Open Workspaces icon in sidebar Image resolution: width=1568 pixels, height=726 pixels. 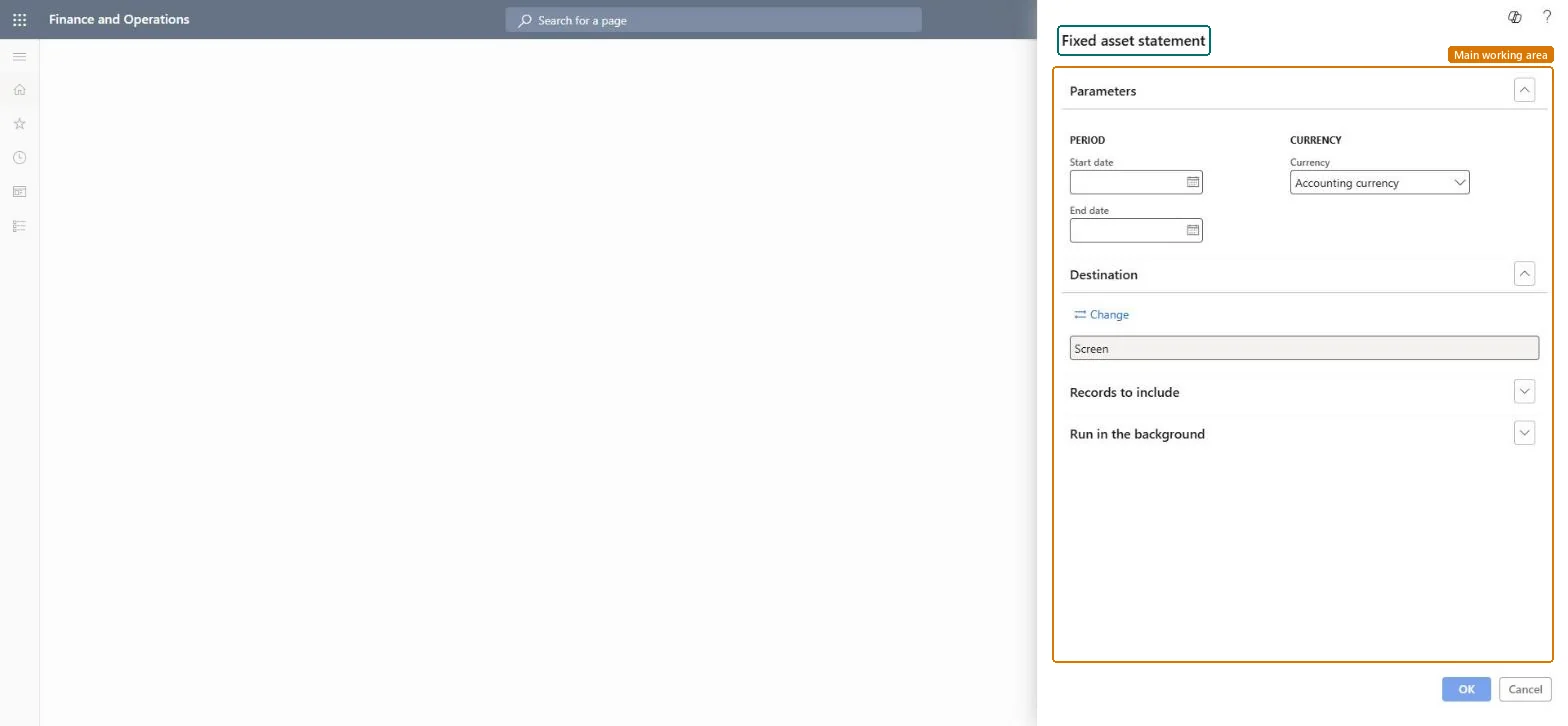coord(19,192)
